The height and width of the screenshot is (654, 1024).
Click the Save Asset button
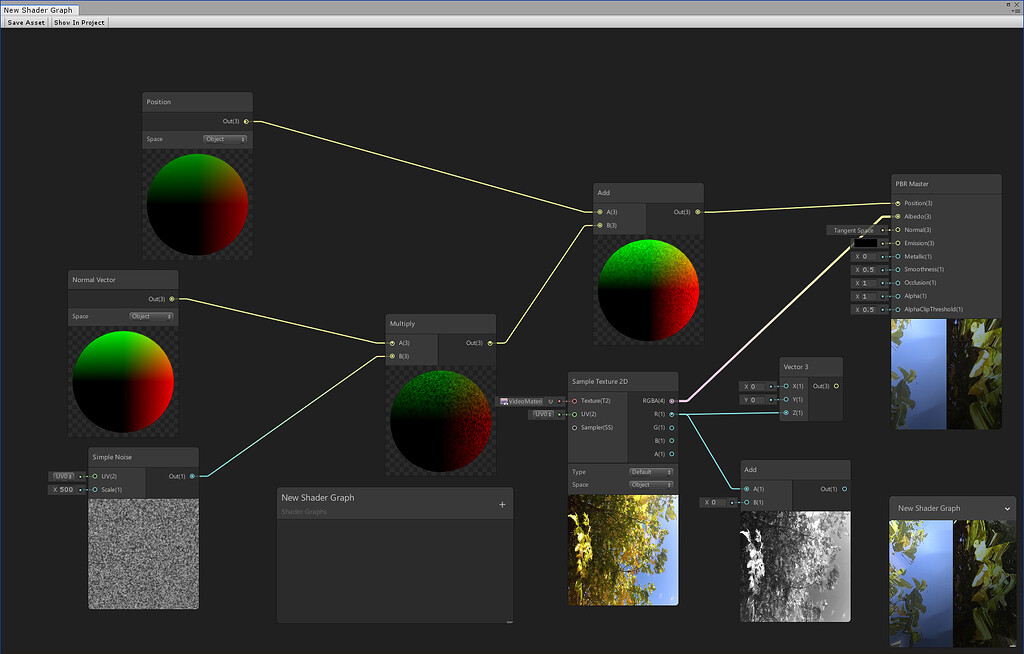(x=25, y=22)
